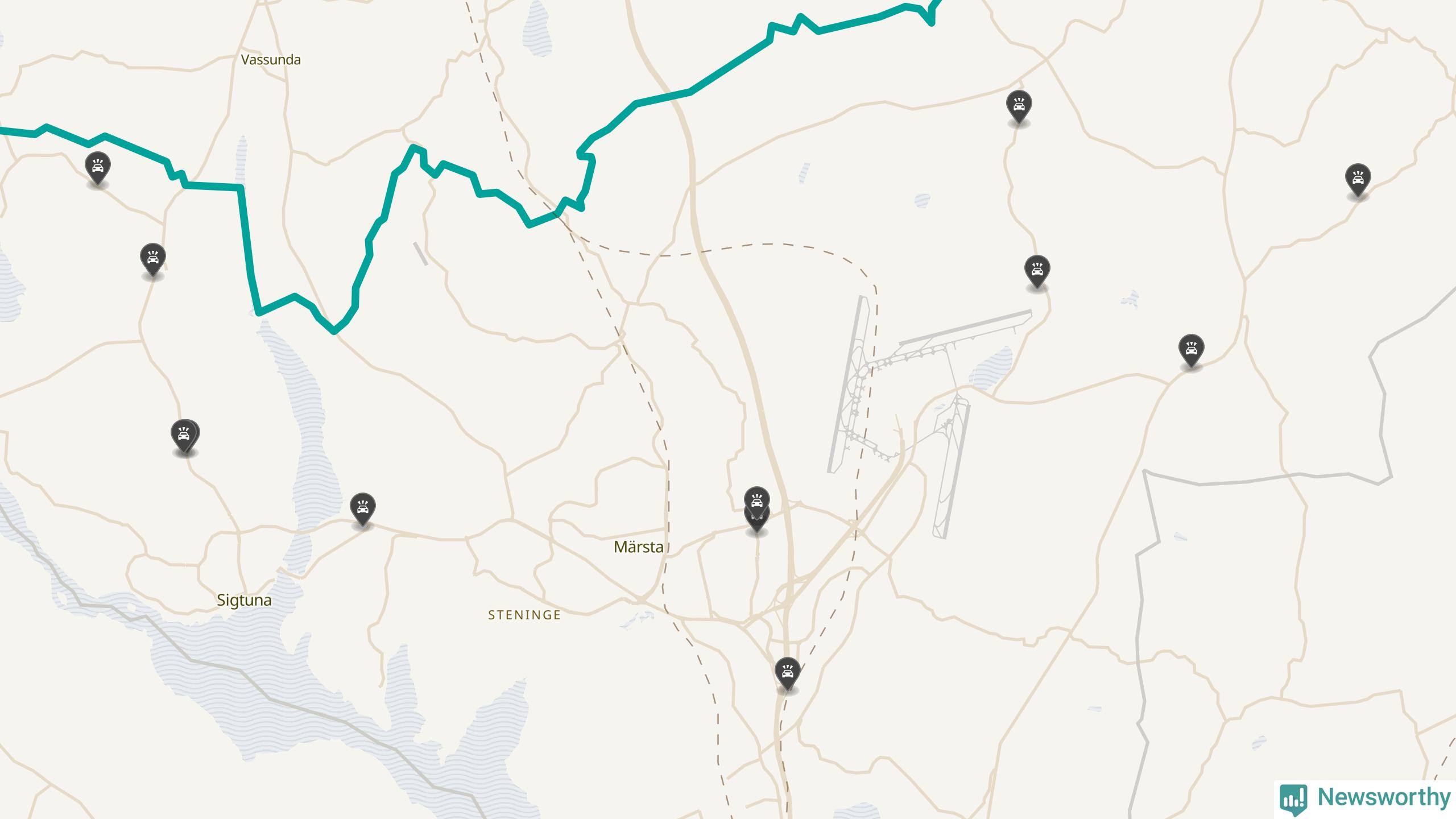This screenshot has height=819, width=1456.
Task: Click the car marker nearest Vassunda
Action: 98,167
